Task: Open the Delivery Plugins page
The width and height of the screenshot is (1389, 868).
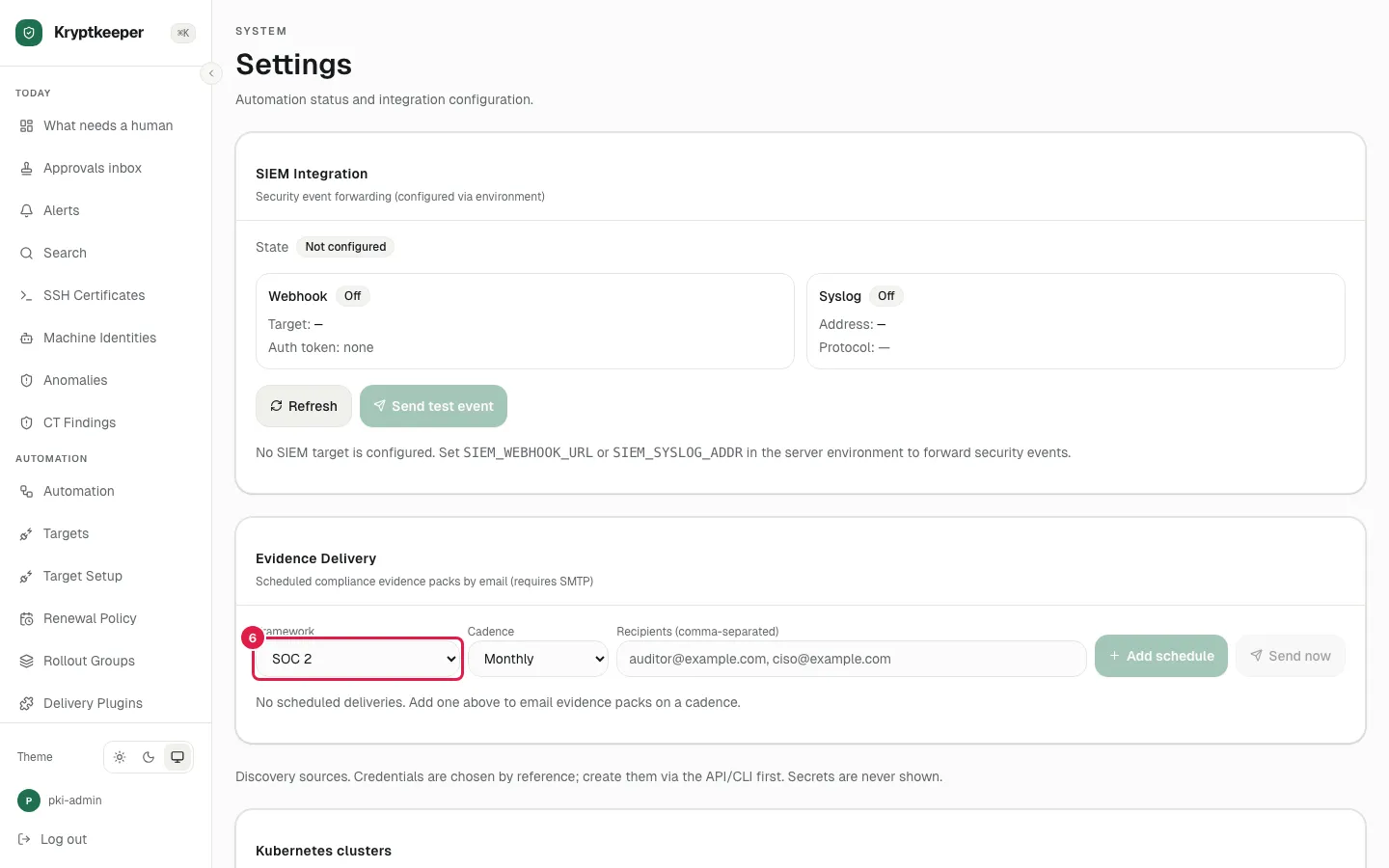Action: click(x=105, y=704)
